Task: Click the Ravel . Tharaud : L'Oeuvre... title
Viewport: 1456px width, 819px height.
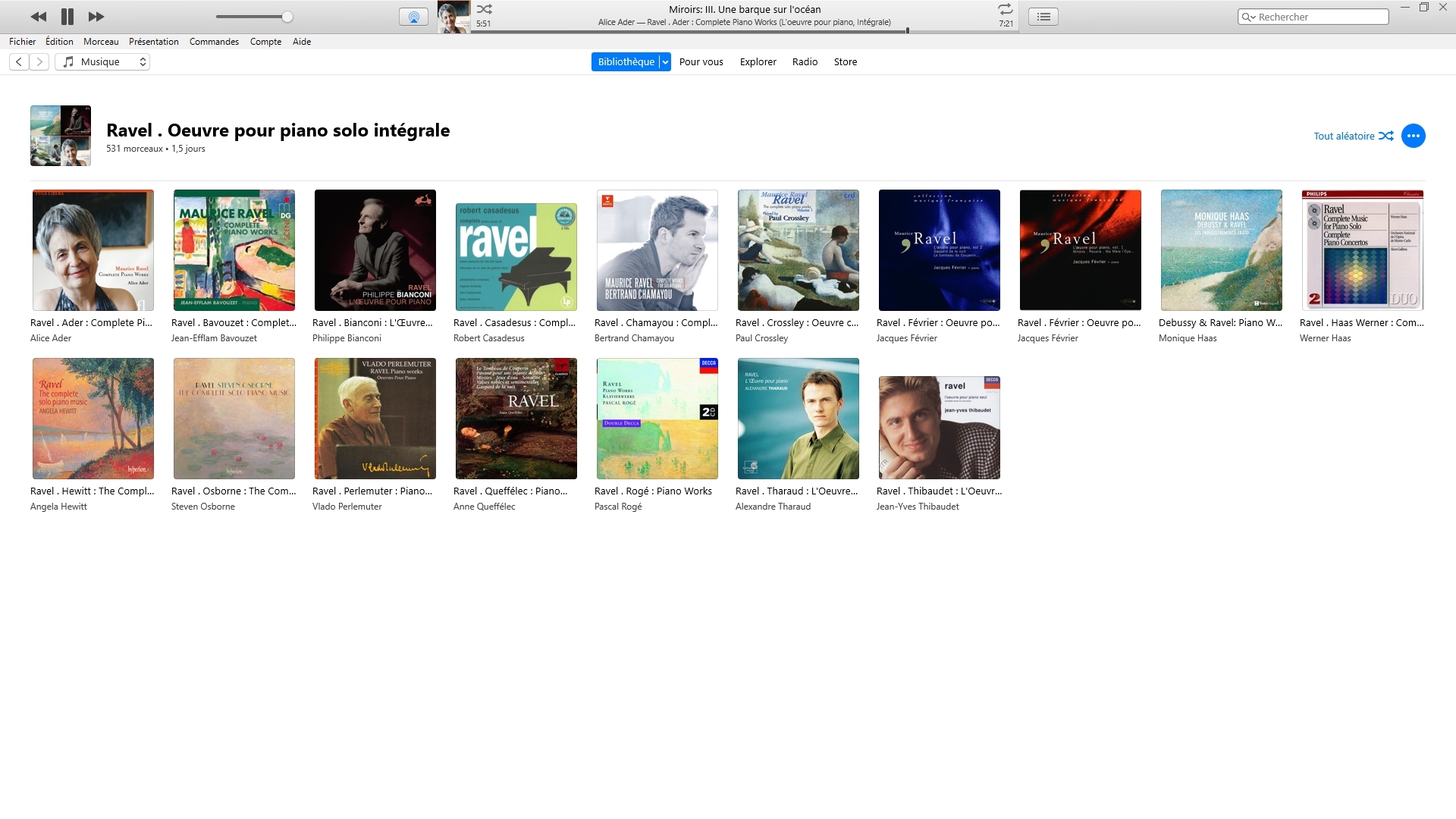Action: [796, 491]
